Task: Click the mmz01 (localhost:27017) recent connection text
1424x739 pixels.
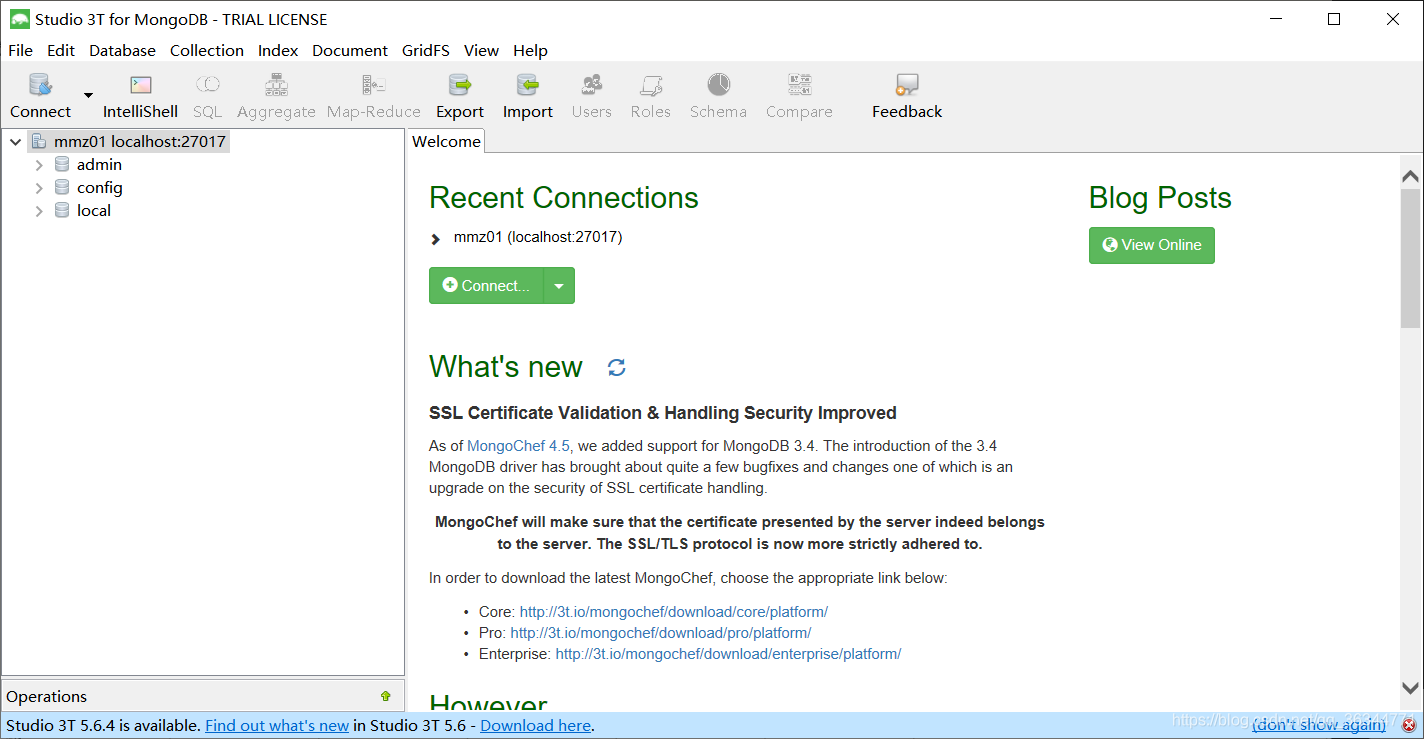Action: [538, 237]
